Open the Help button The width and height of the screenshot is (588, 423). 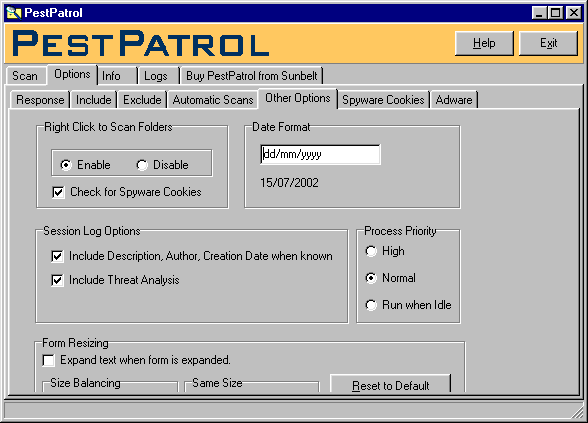484,43
